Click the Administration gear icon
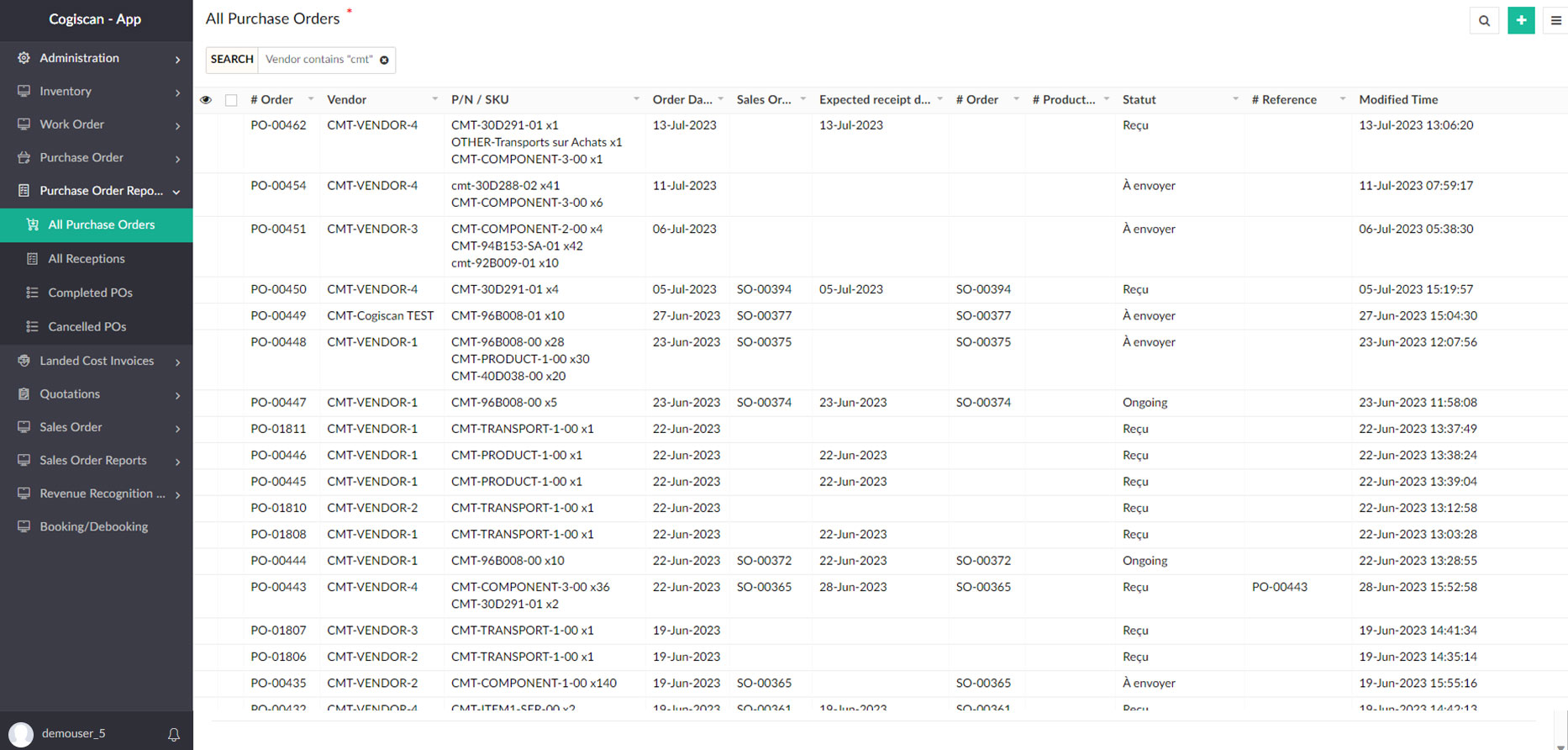 click(24, 58)
